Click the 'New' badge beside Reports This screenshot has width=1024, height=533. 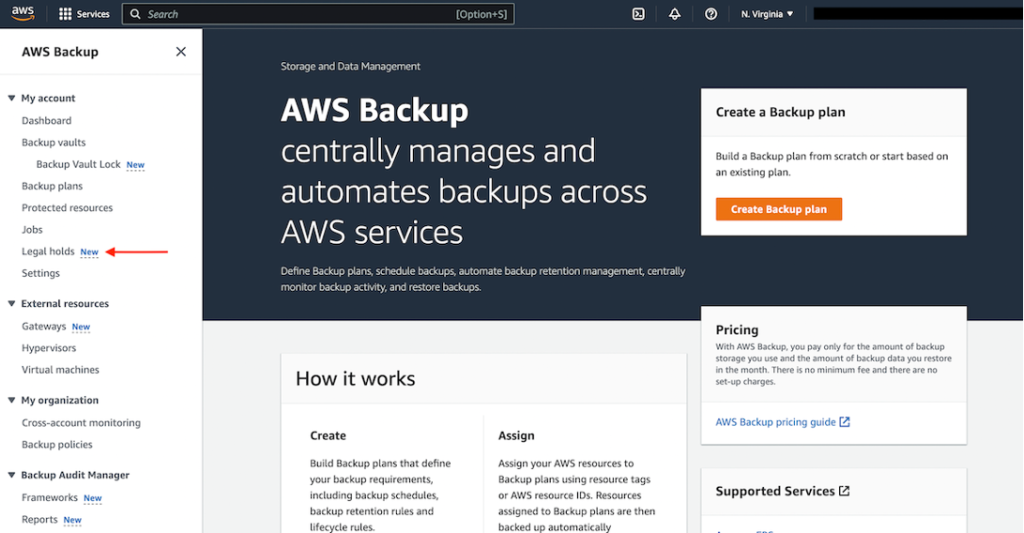72,521
